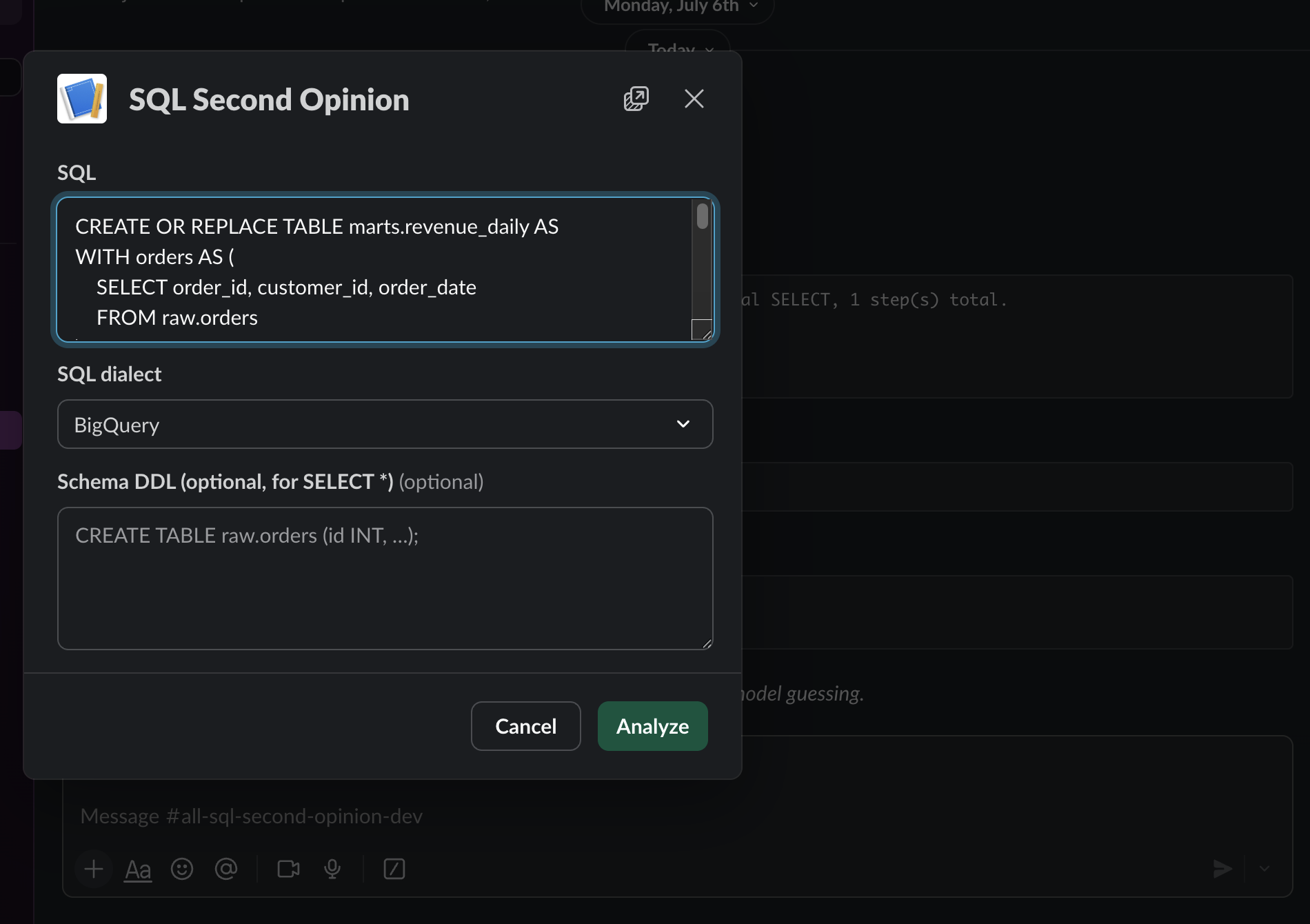Viewport: 1310px width, 924px height.
Task: Click the Slack message input field
Action: (x=677, y=816)
